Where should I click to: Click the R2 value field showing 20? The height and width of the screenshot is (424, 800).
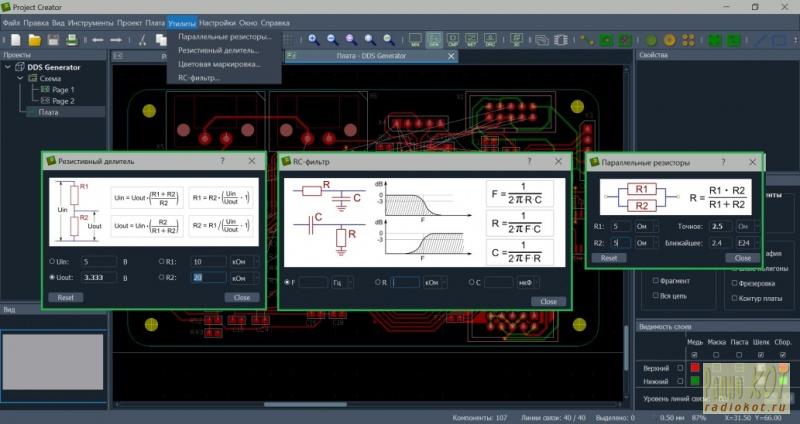coord(209,277)
